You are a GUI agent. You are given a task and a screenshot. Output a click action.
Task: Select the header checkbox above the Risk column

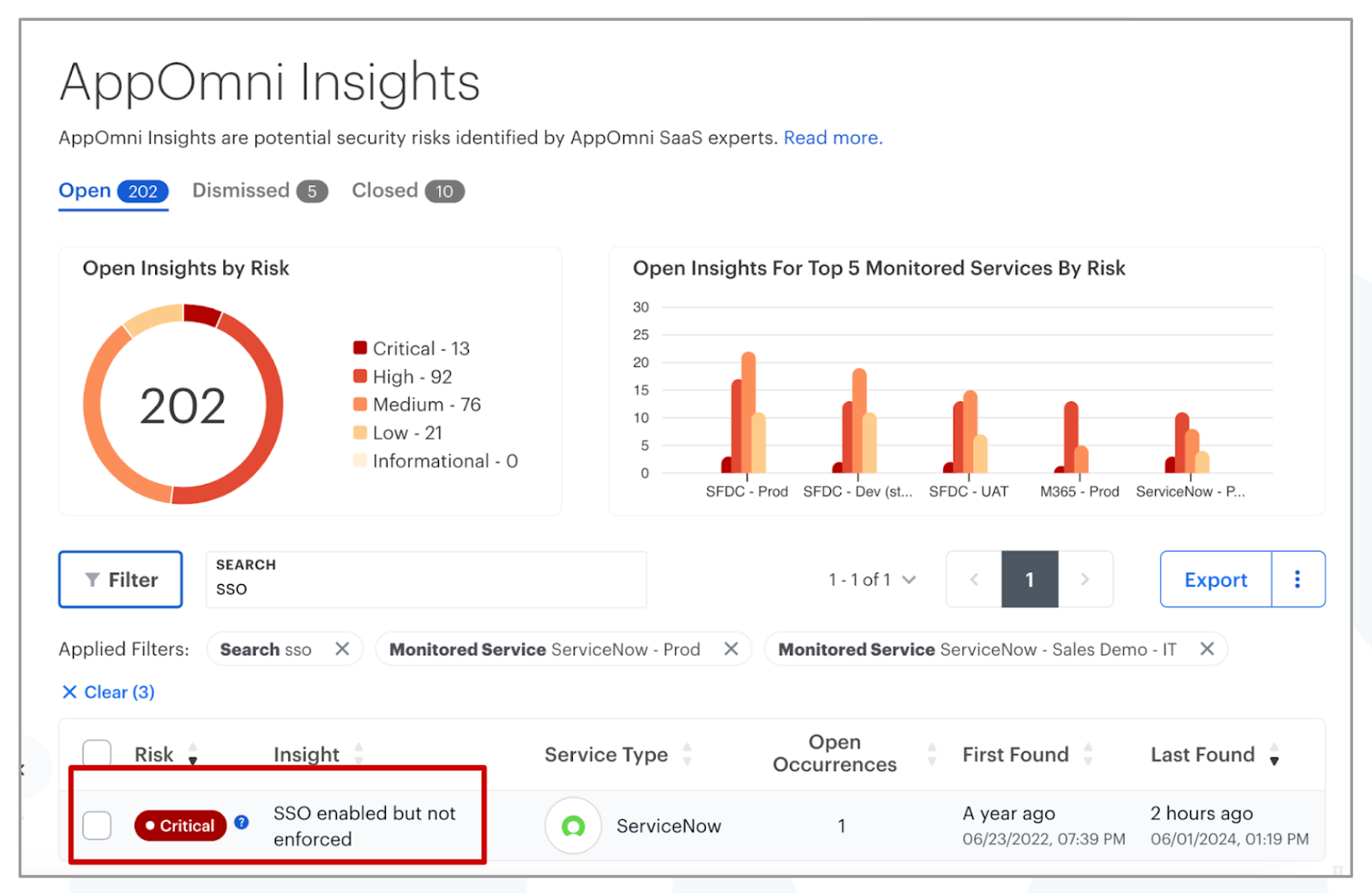click(97, 751)
